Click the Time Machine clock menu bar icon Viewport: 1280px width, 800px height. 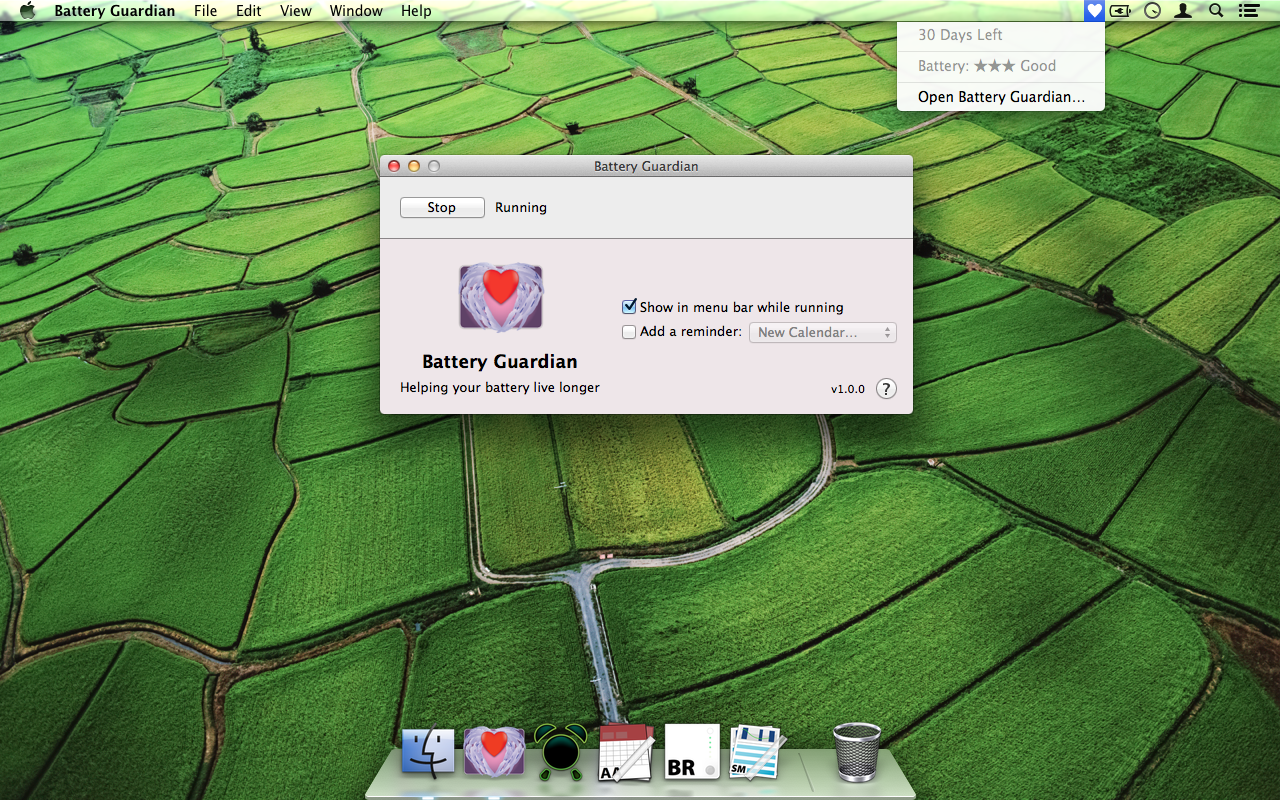[1152, 11]
